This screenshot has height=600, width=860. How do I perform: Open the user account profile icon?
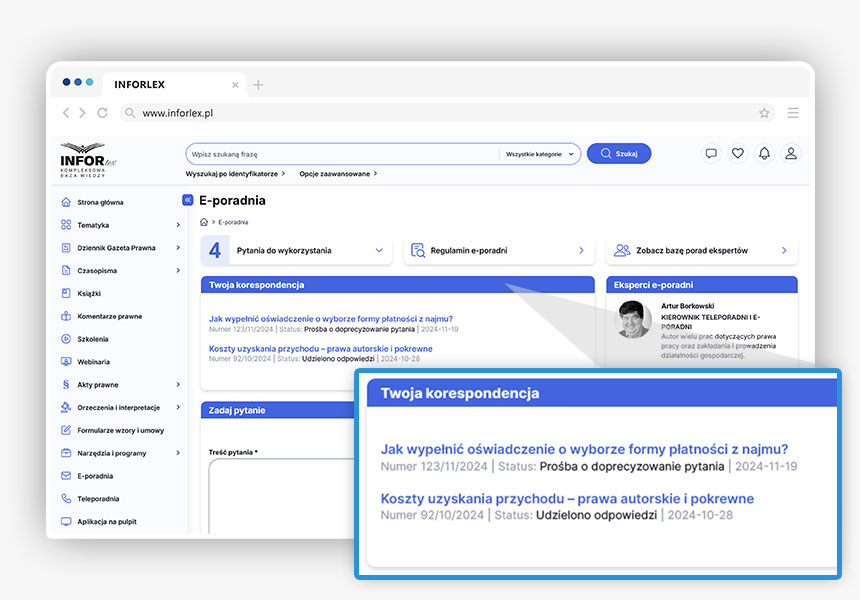[x=791, y=154]
